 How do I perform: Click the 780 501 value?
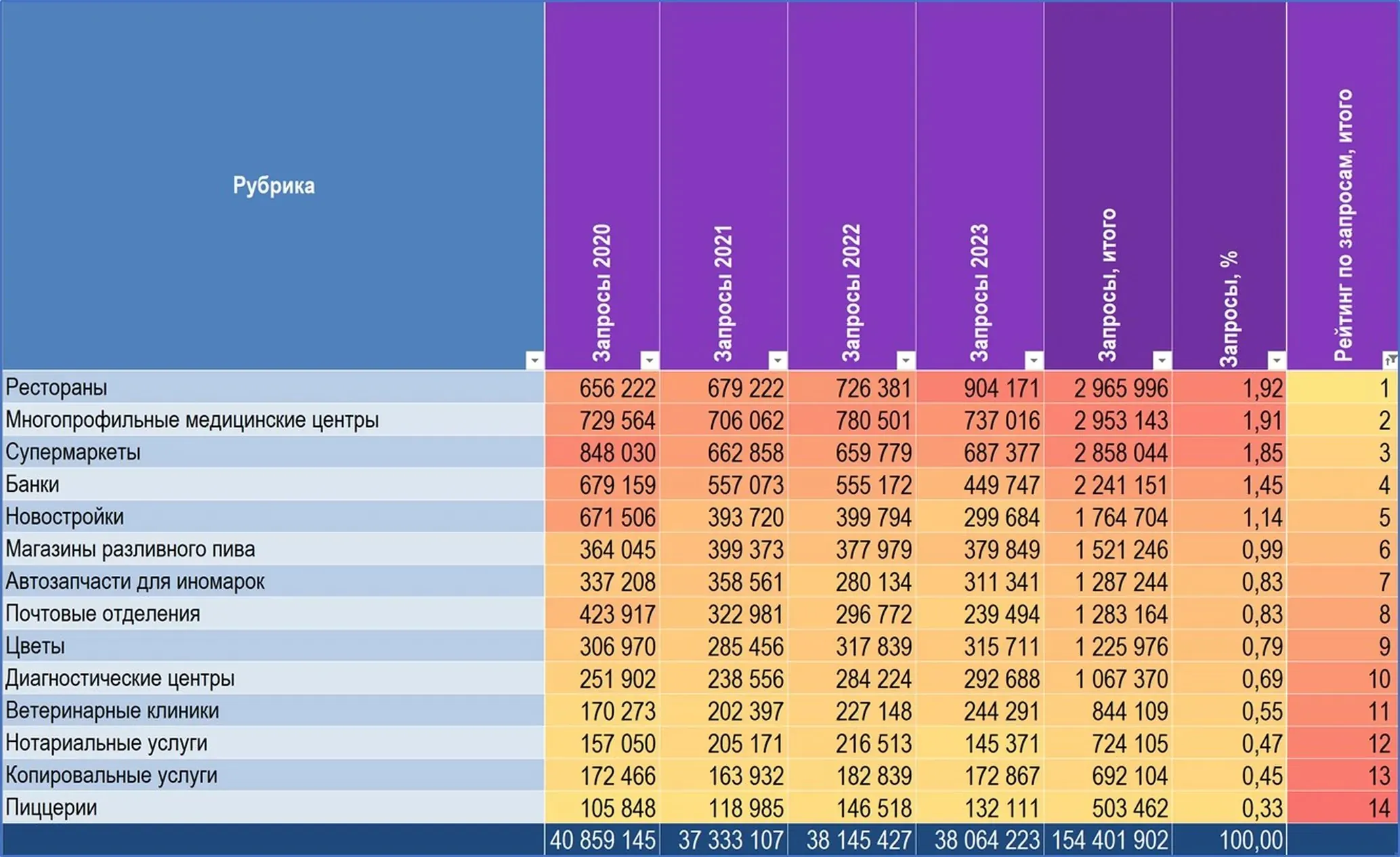[874, 421]
